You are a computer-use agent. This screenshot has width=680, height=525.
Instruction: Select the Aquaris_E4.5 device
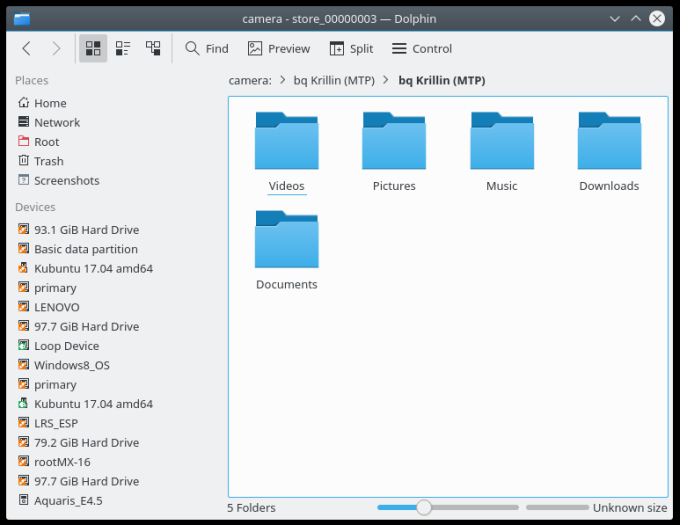coord(68,500)
